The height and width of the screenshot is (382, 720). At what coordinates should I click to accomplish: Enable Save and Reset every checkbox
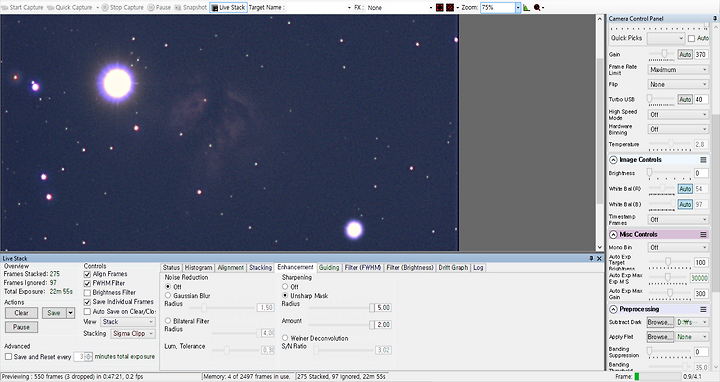[x=8, y=357]
